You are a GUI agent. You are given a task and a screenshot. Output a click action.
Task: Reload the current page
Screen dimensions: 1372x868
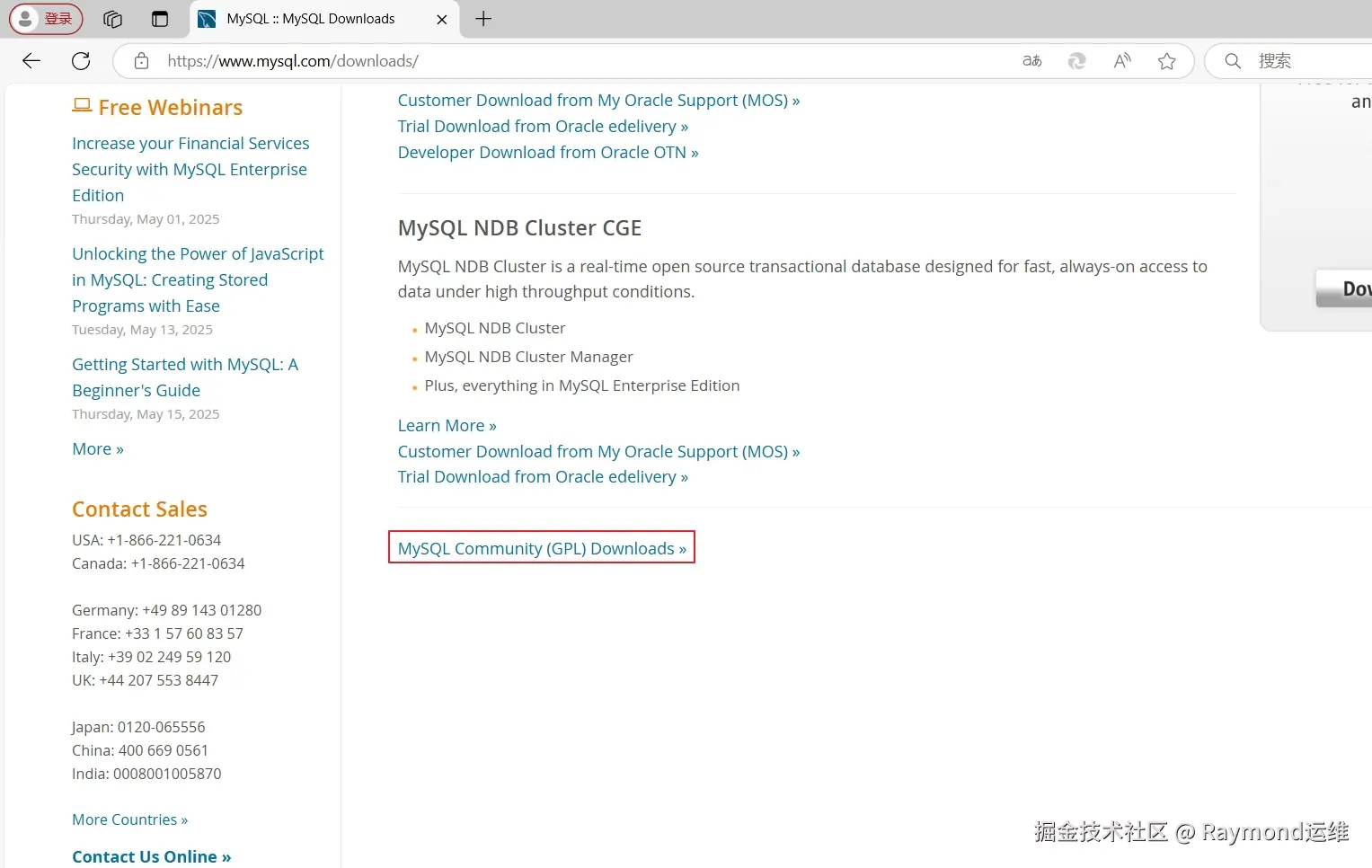[x=81, y=60]
